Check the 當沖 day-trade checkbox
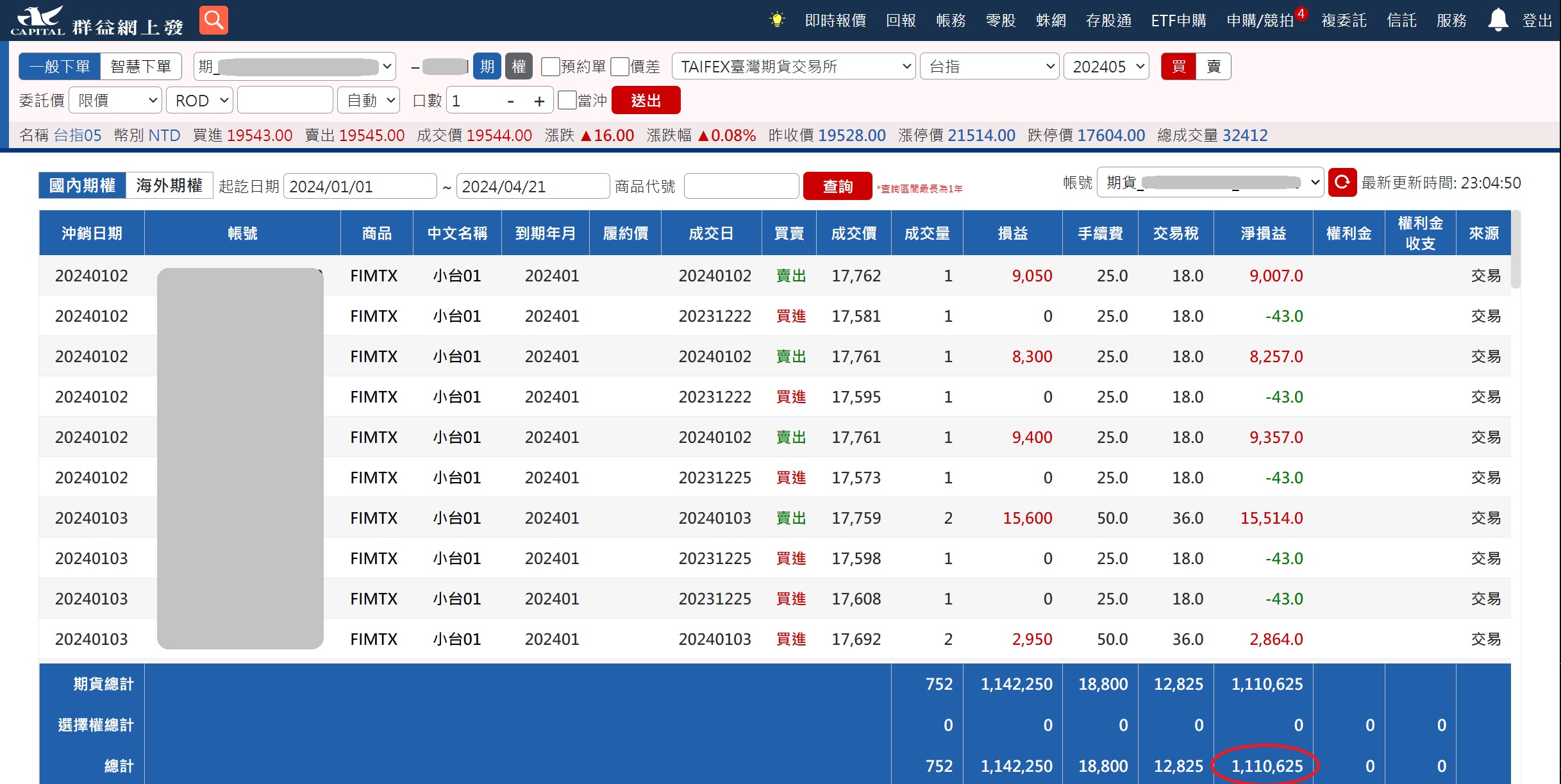1561x784 pixels. [567, 101]
